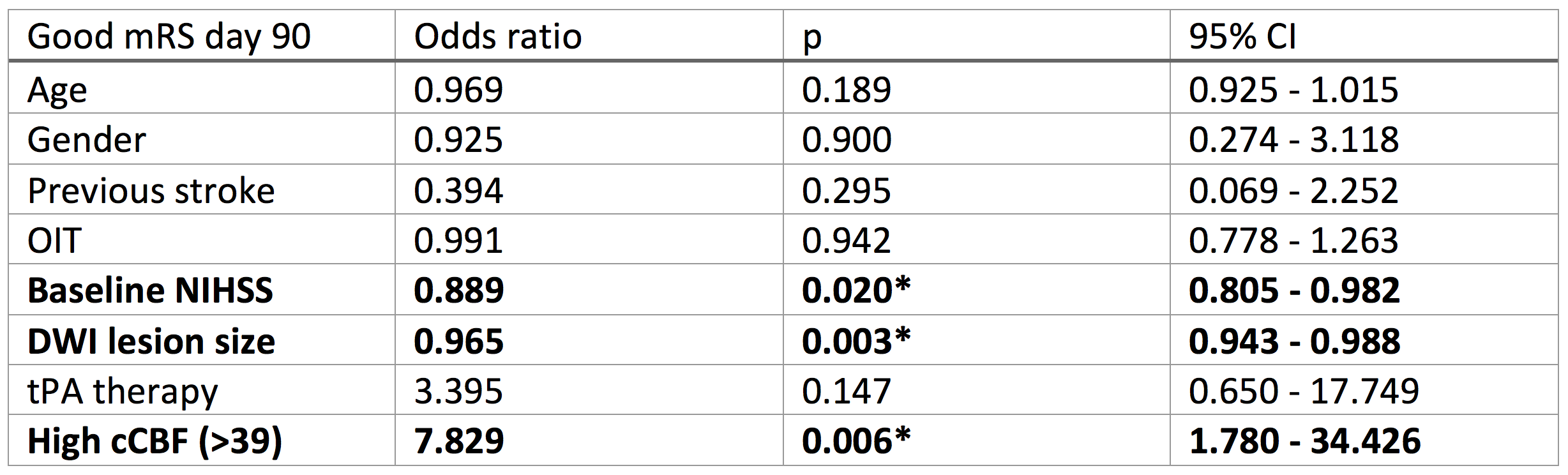Select the odds ratio value 0.394
Screen dimensions: 1568x475
pos(458,191)
